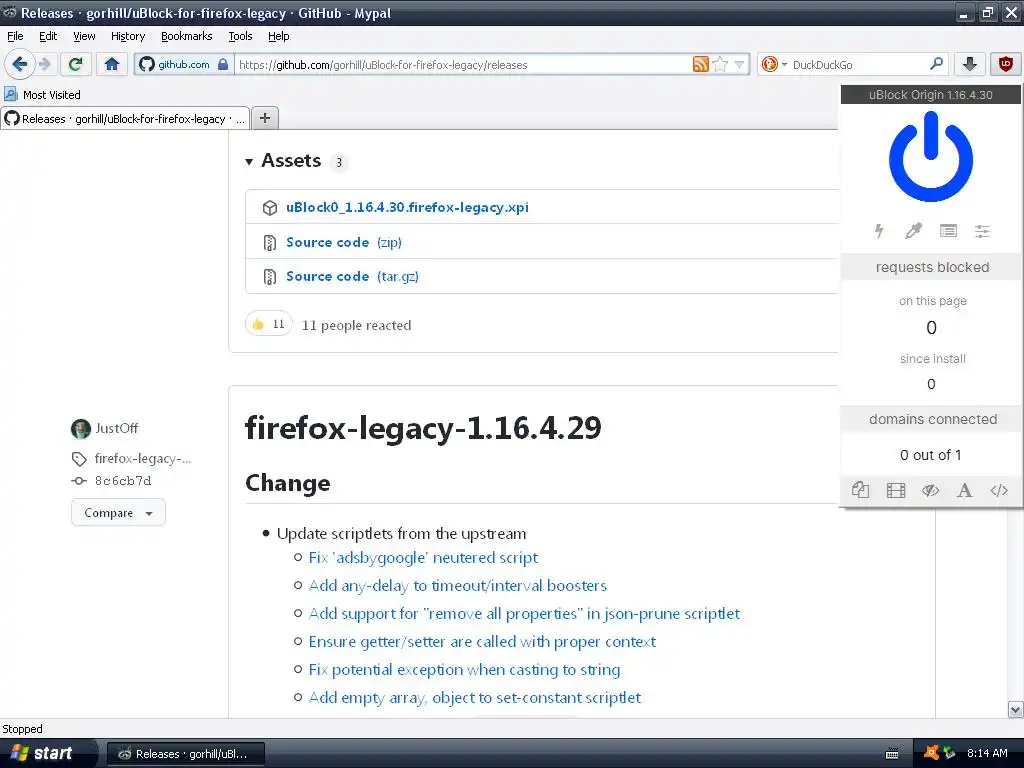Enter element zapper mode lightning icon
Screen dimensions: 1024x768
[879, 231]
